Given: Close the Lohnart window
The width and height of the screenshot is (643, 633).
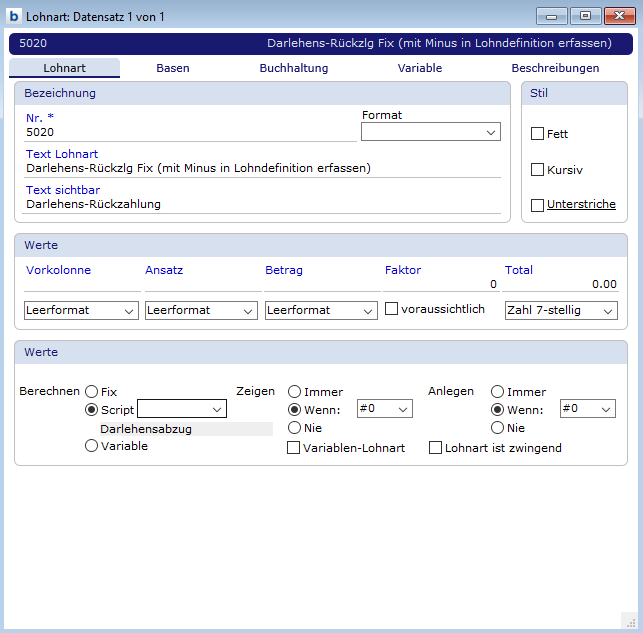Looking at the screenshot, I should point(618,16).
